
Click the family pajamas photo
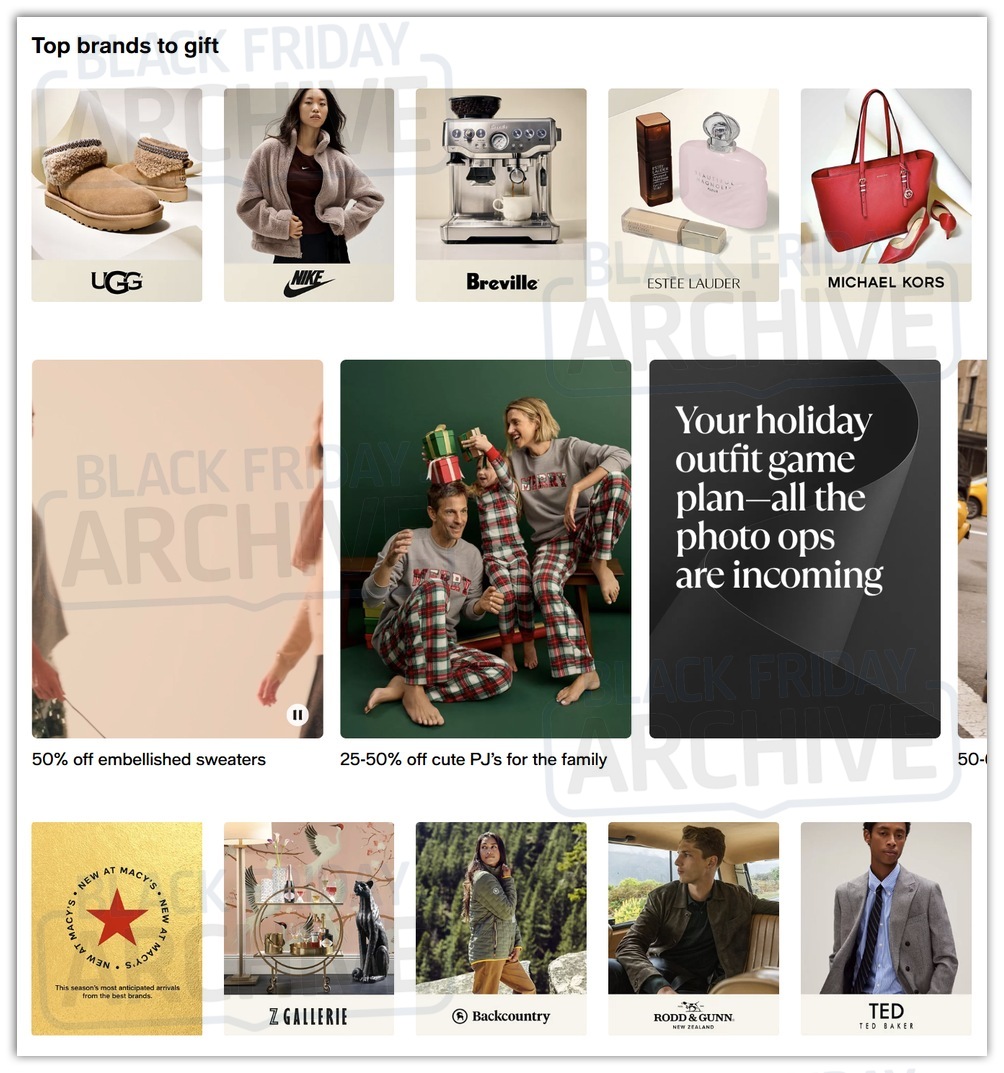(x=486, y=549)
